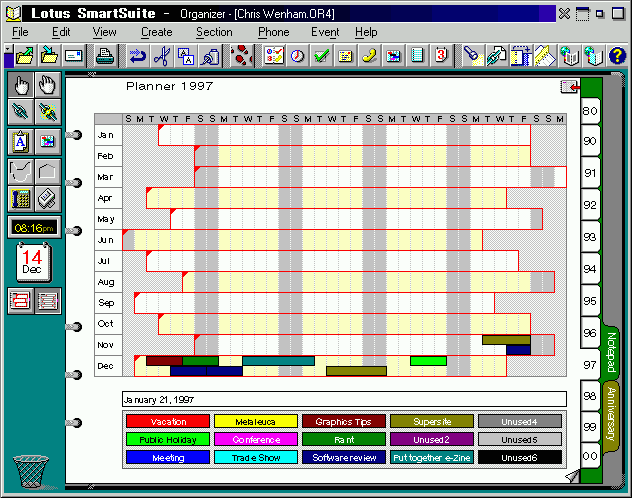Click the open file folder icon
The width and height of the screenshot is (632, 498).
coord(25,55)
